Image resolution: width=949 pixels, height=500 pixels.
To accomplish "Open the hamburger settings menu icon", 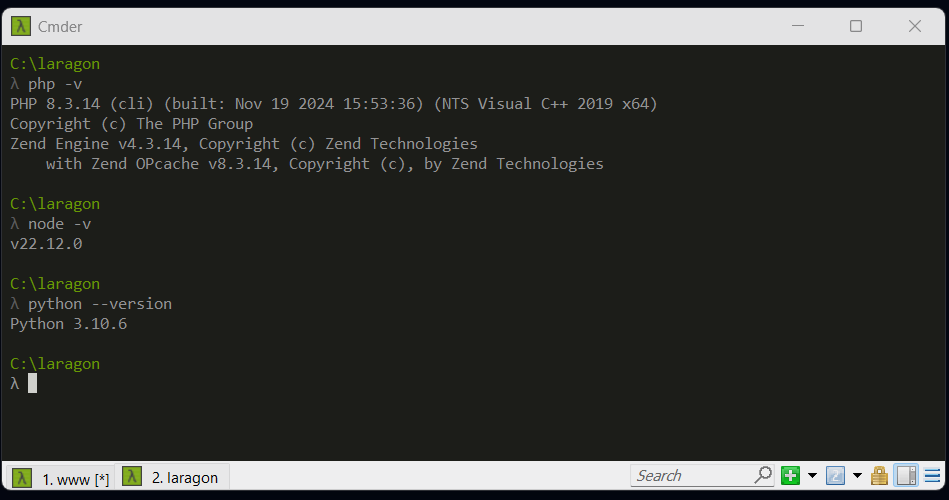I will (x=933, y=476).
